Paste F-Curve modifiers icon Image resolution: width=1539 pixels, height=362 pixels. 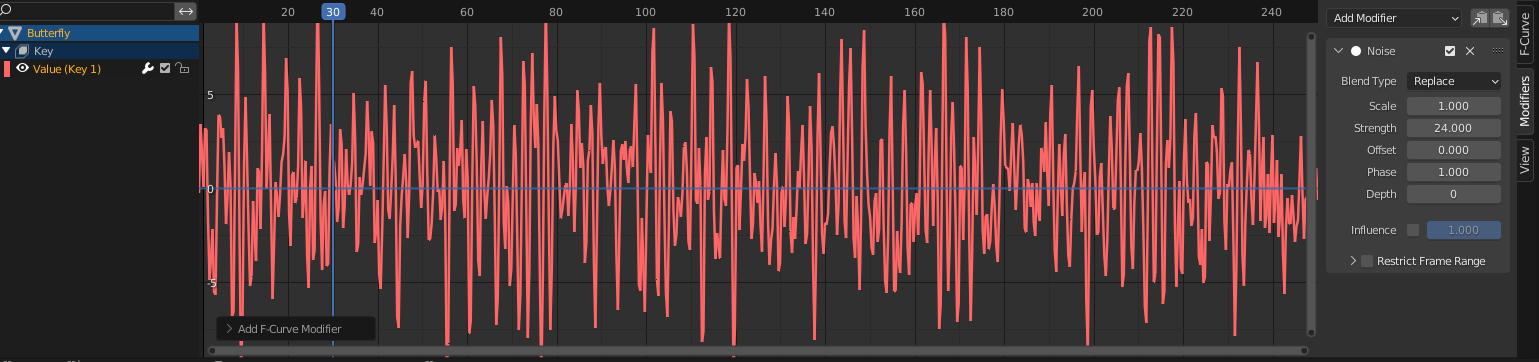pos(1499,18)
